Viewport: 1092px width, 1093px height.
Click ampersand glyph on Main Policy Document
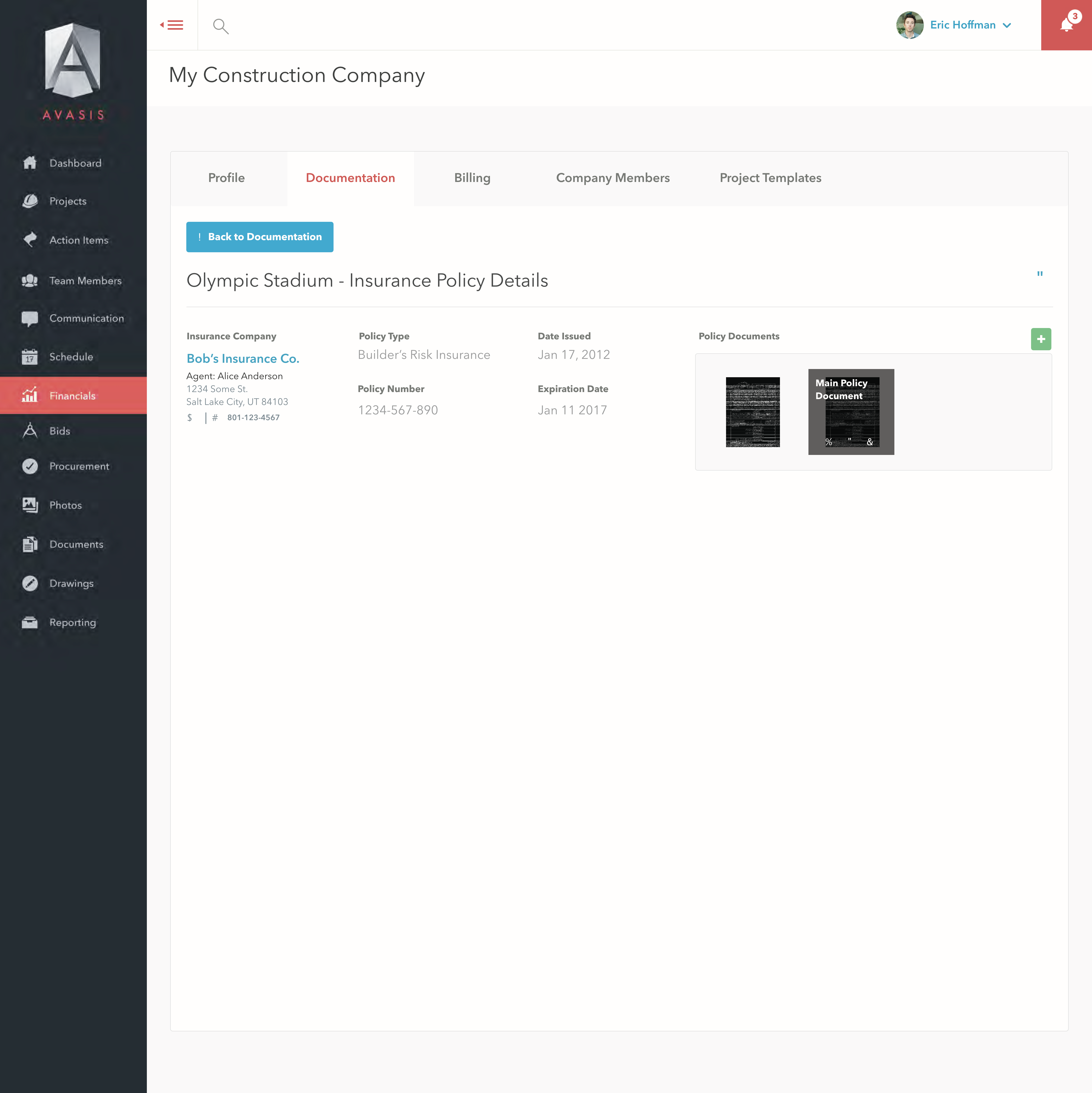pyautogui.click(x=870, y=442)
